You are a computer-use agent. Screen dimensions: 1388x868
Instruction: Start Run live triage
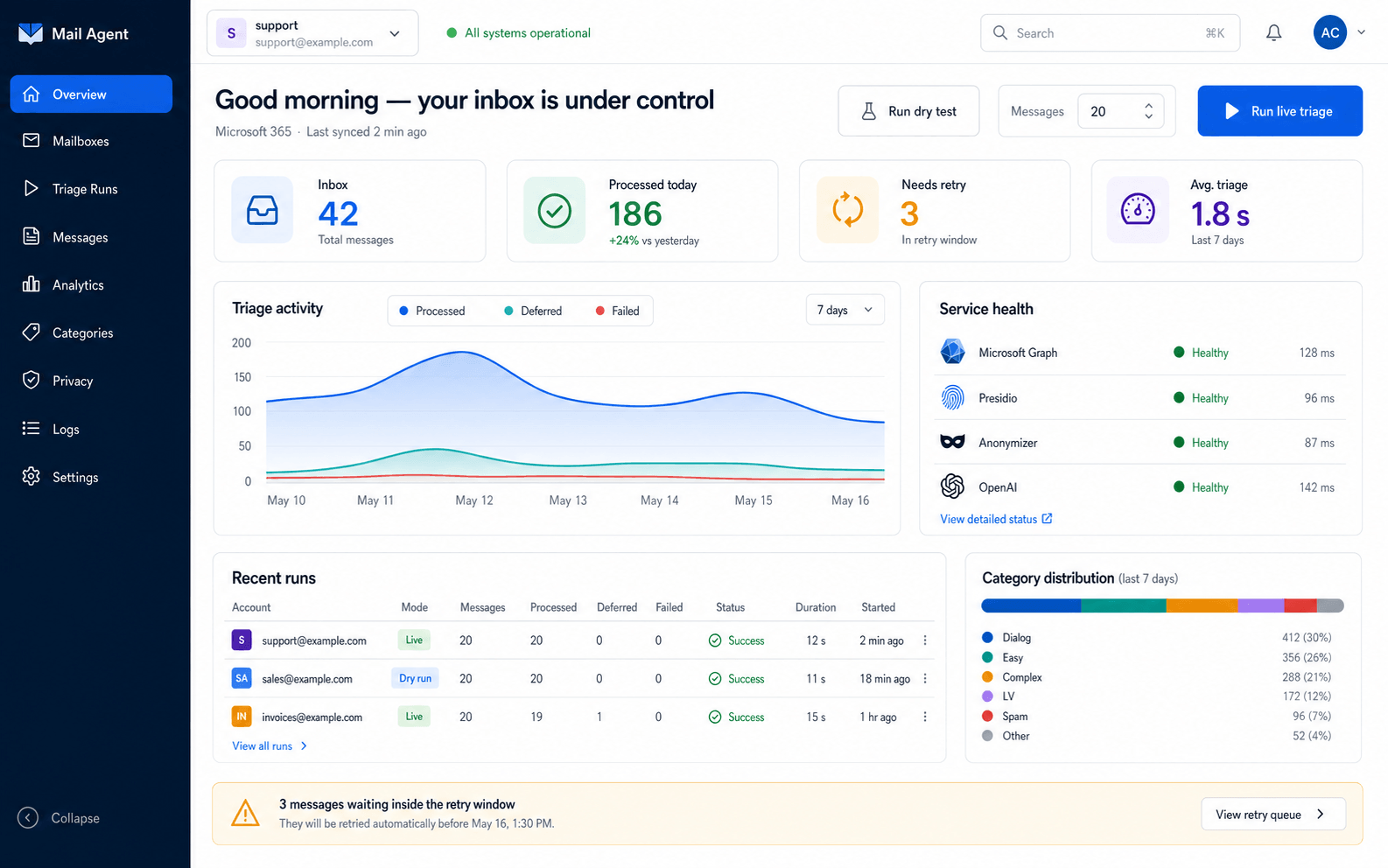pyautogui.click(x=1279, y=111)
